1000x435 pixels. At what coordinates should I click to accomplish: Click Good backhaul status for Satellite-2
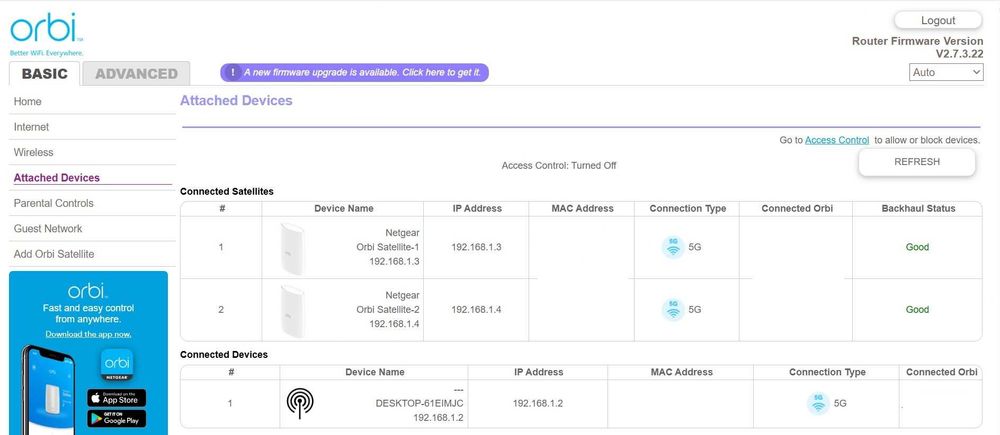coord(917,309)
